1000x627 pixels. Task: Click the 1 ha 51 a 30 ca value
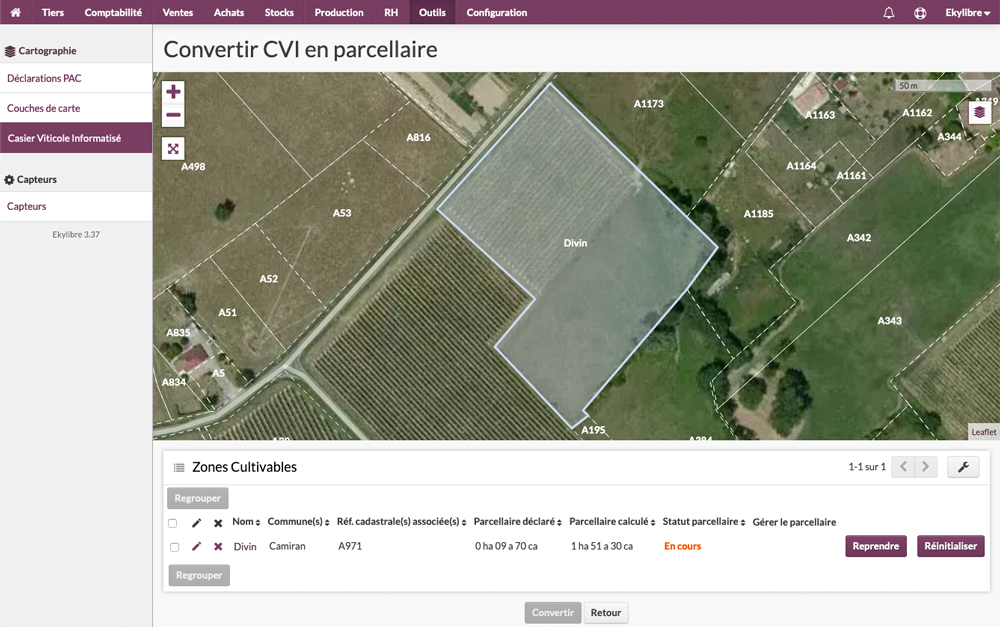pyautogui.click(x=601, y=547)
